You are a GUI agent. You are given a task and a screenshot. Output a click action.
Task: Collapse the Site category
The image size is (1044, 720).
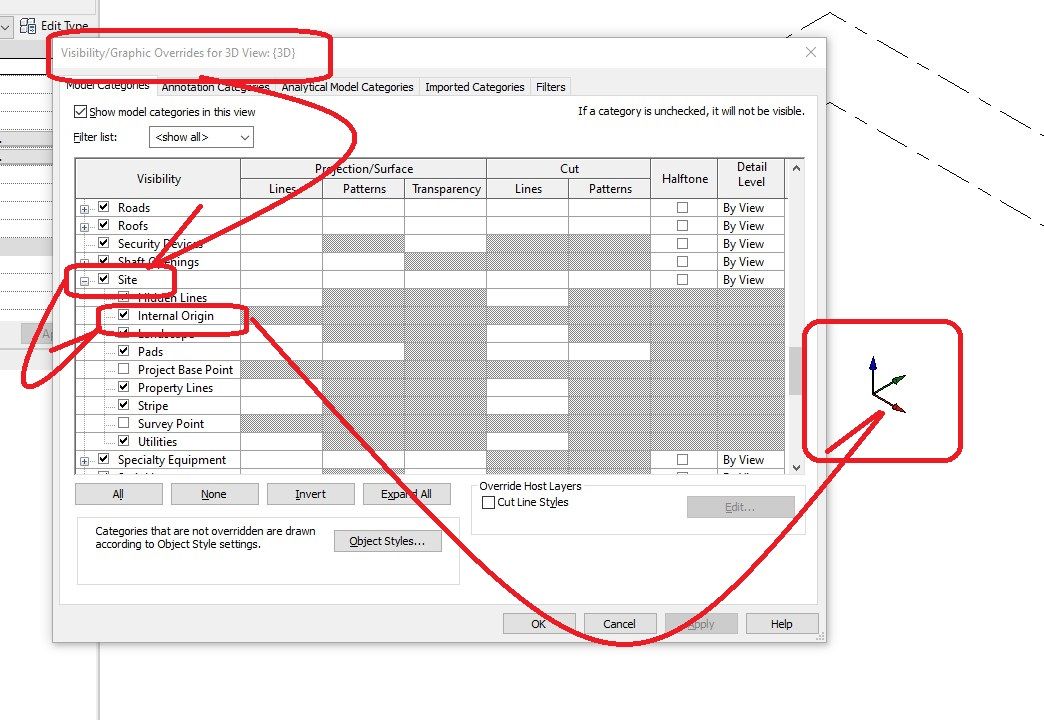click(84, 279)
